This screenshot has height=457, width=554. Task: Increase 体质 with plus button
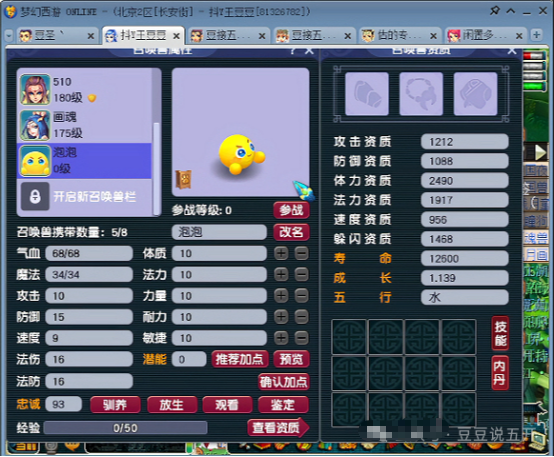pyautogui.click(x=281, y=253)
